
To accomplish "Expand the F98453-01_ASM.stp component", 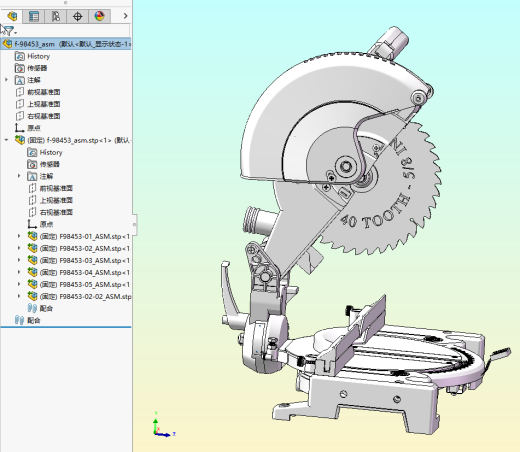I will (19, 236).
